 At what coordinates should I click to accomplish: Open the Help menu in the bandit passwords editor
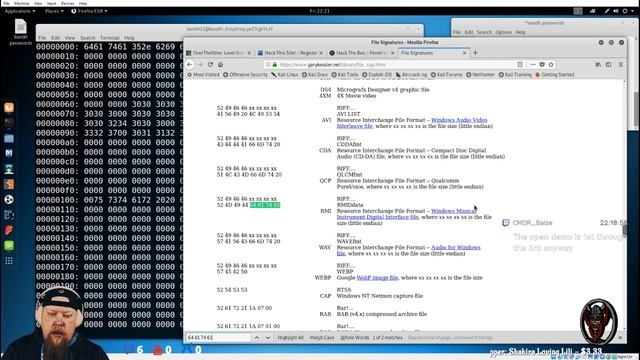point(520,32)
